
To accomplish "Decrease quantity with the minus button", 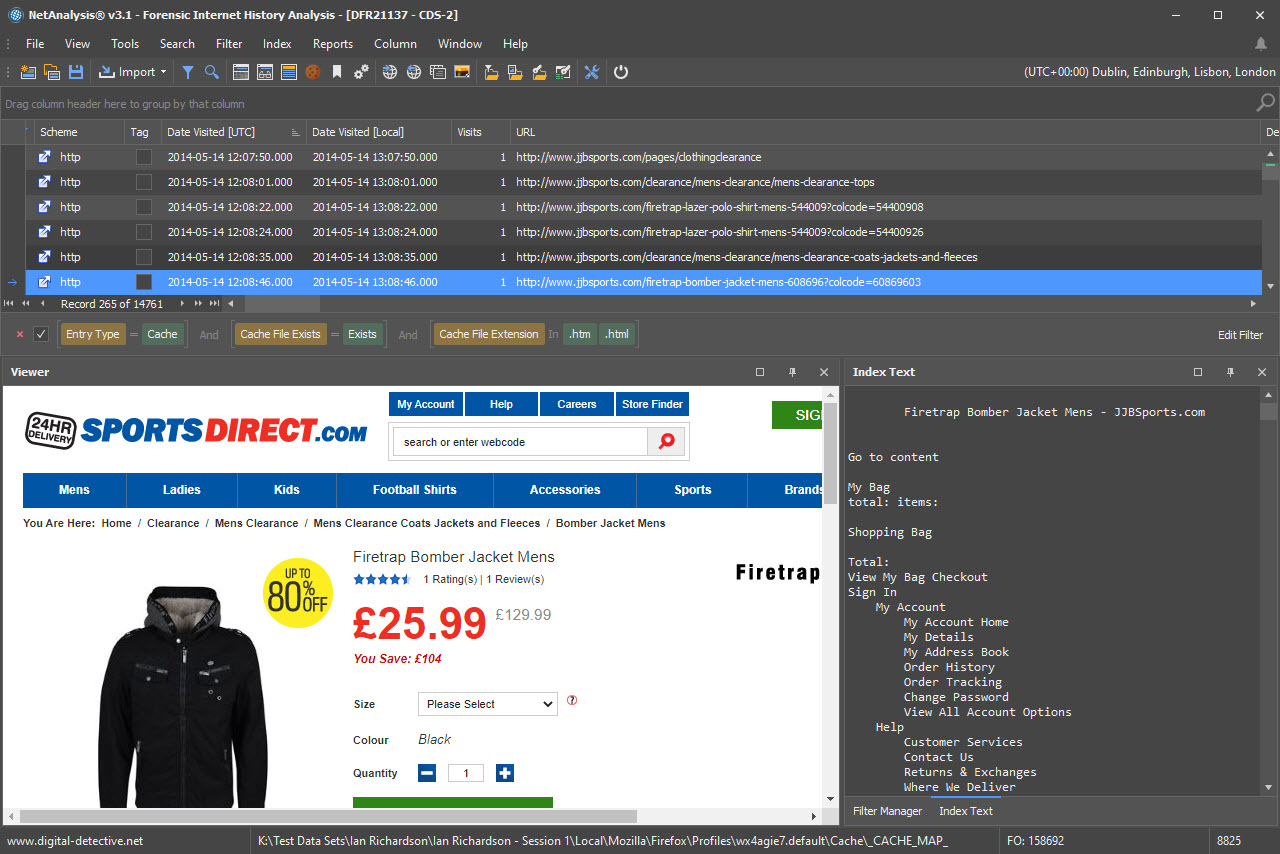I will [x=427, y=773].
